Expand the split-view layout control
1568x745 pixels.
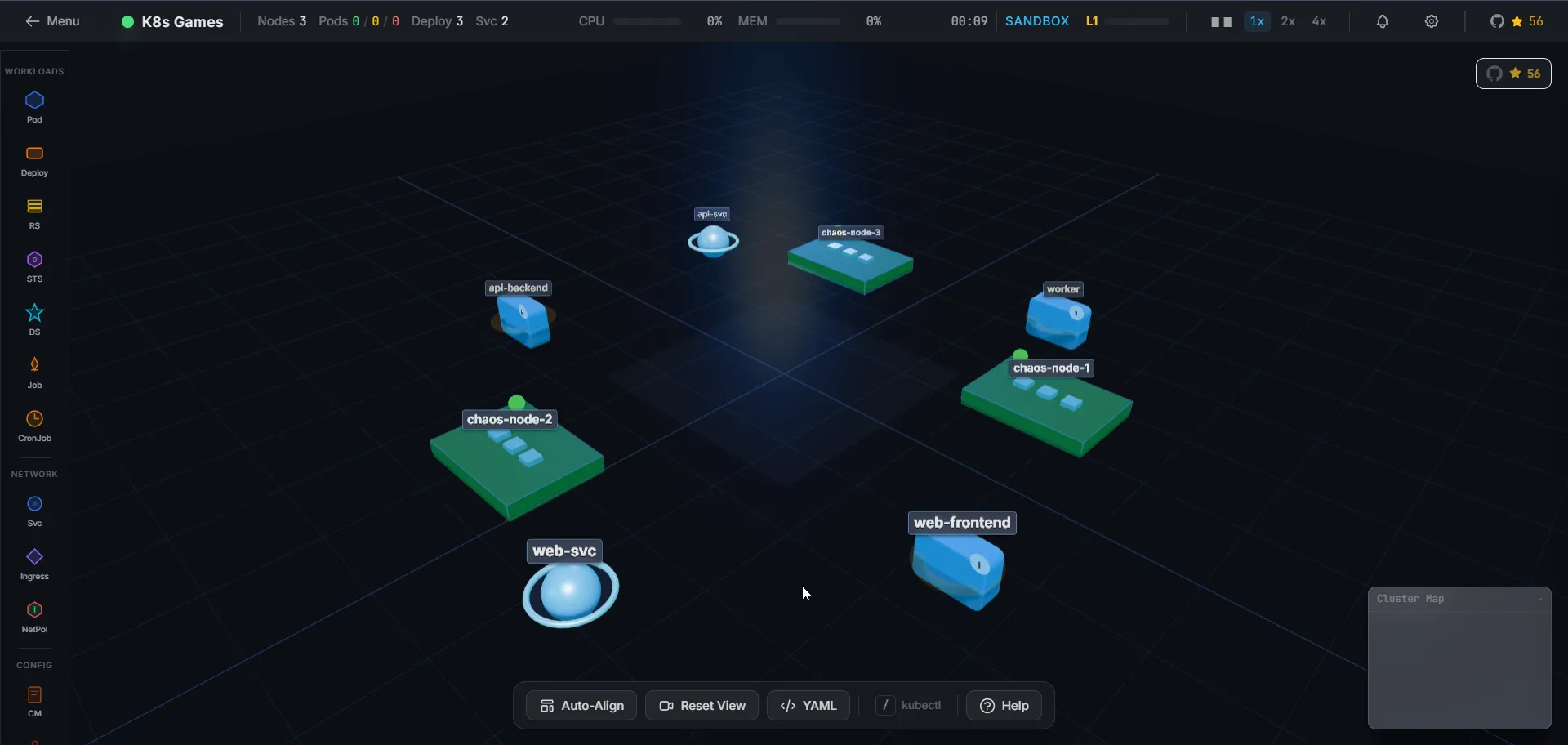[x=1221, y=21]
